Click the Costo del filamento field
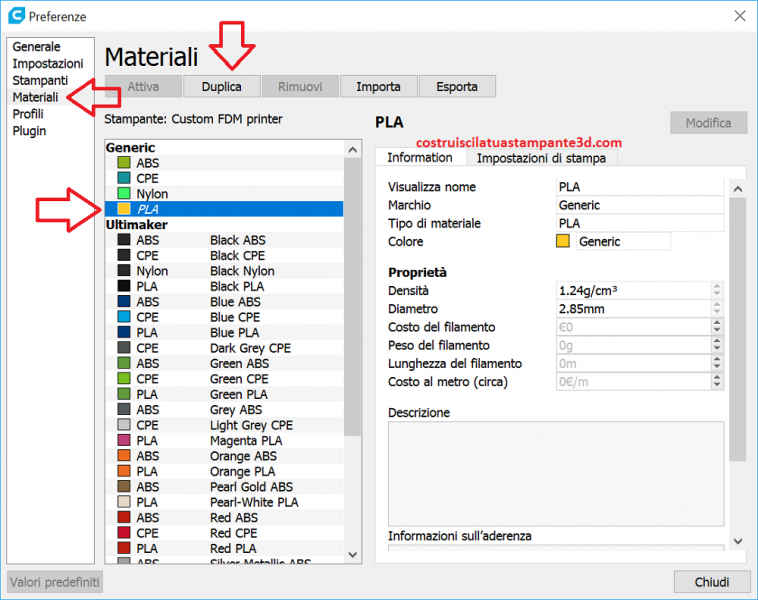The width and height of the screenshot is (758, 600). [634, 327]
